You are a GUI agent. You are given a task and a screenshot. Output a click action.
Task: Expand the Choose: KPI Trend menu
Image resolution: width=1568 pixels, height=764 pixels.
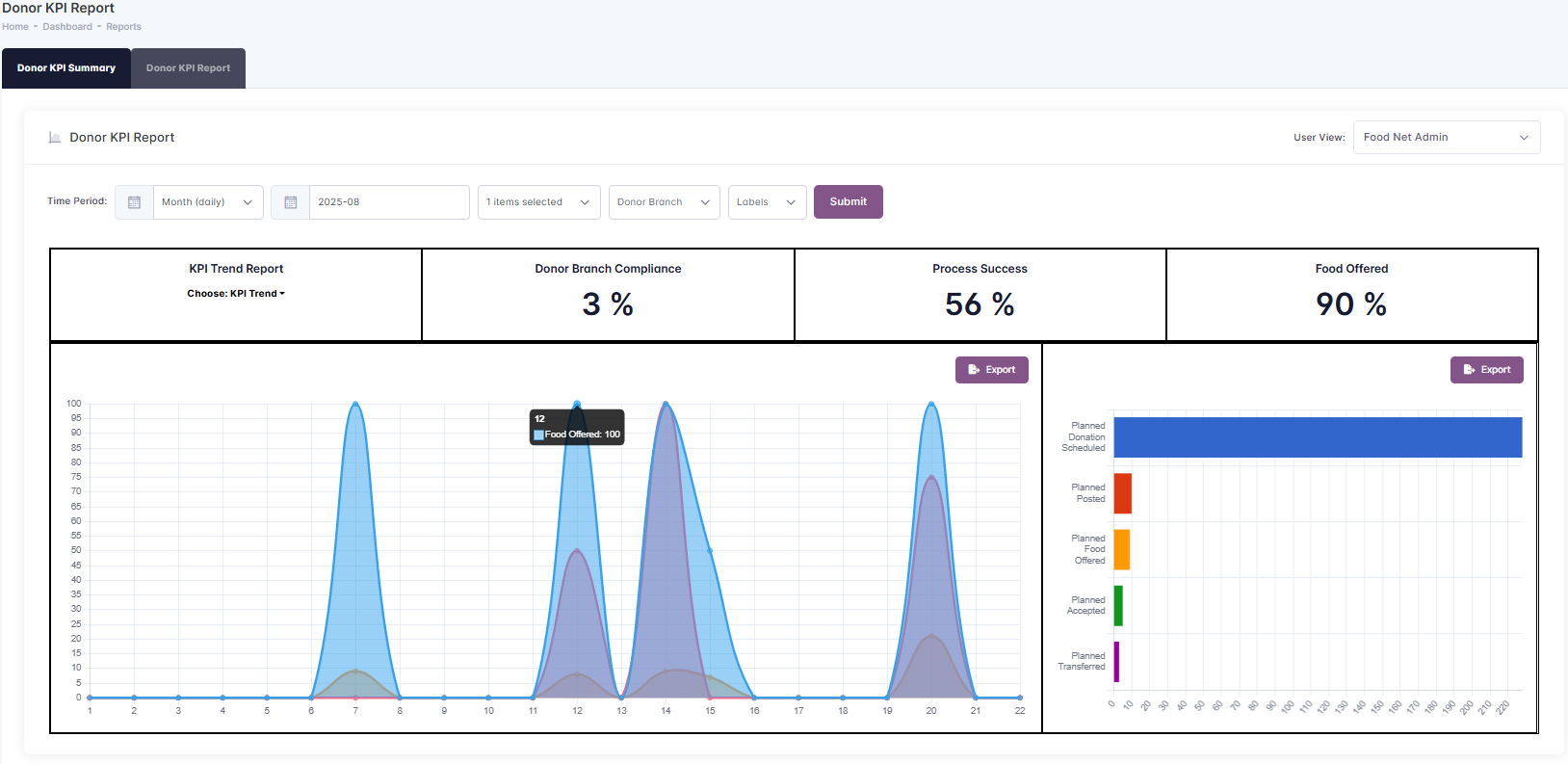pyautogui.click(x=236, y=294)
